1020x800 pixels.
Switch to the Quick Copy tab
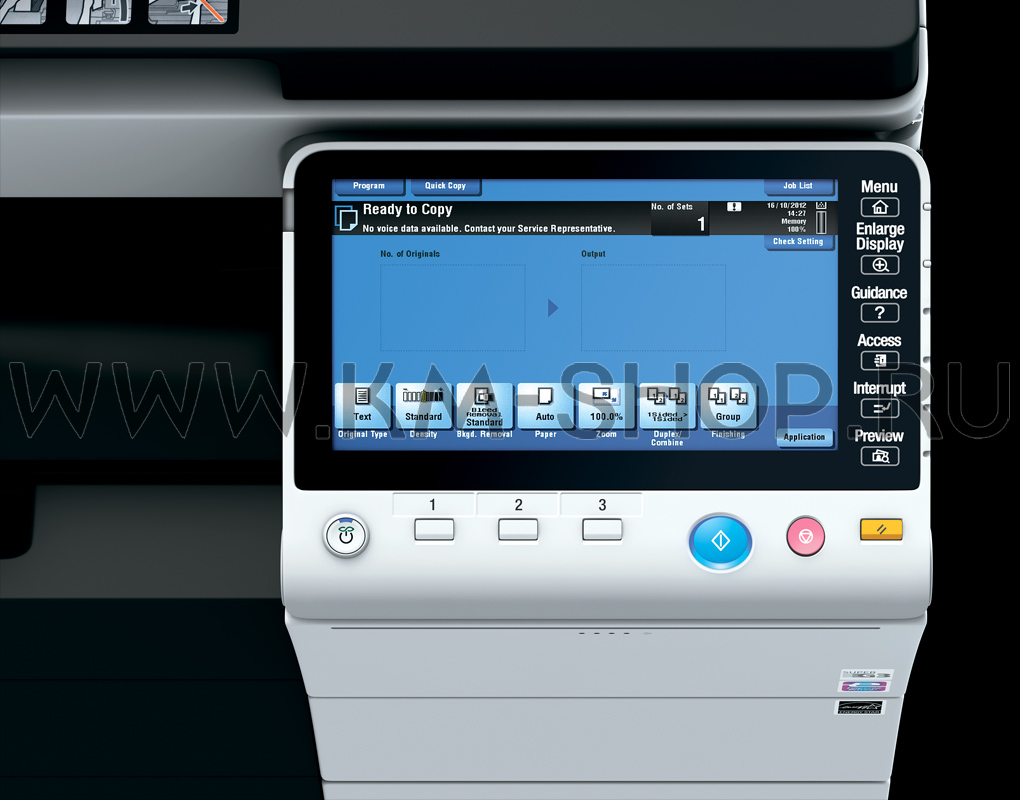click(446, 186)
